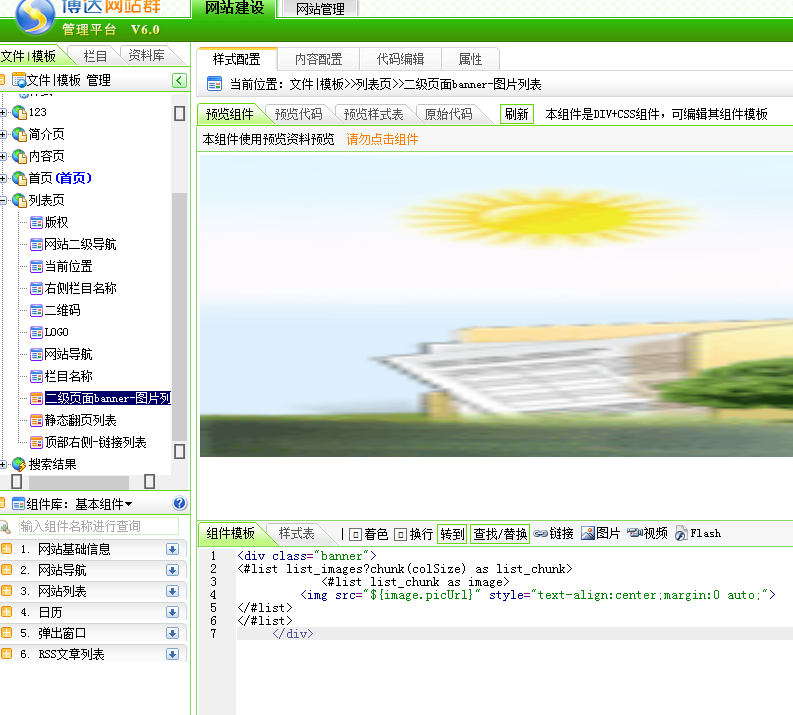This screenshot has height=715, width=793.
Task: Select the LOGO component in tree
Action: coord(56,332)
